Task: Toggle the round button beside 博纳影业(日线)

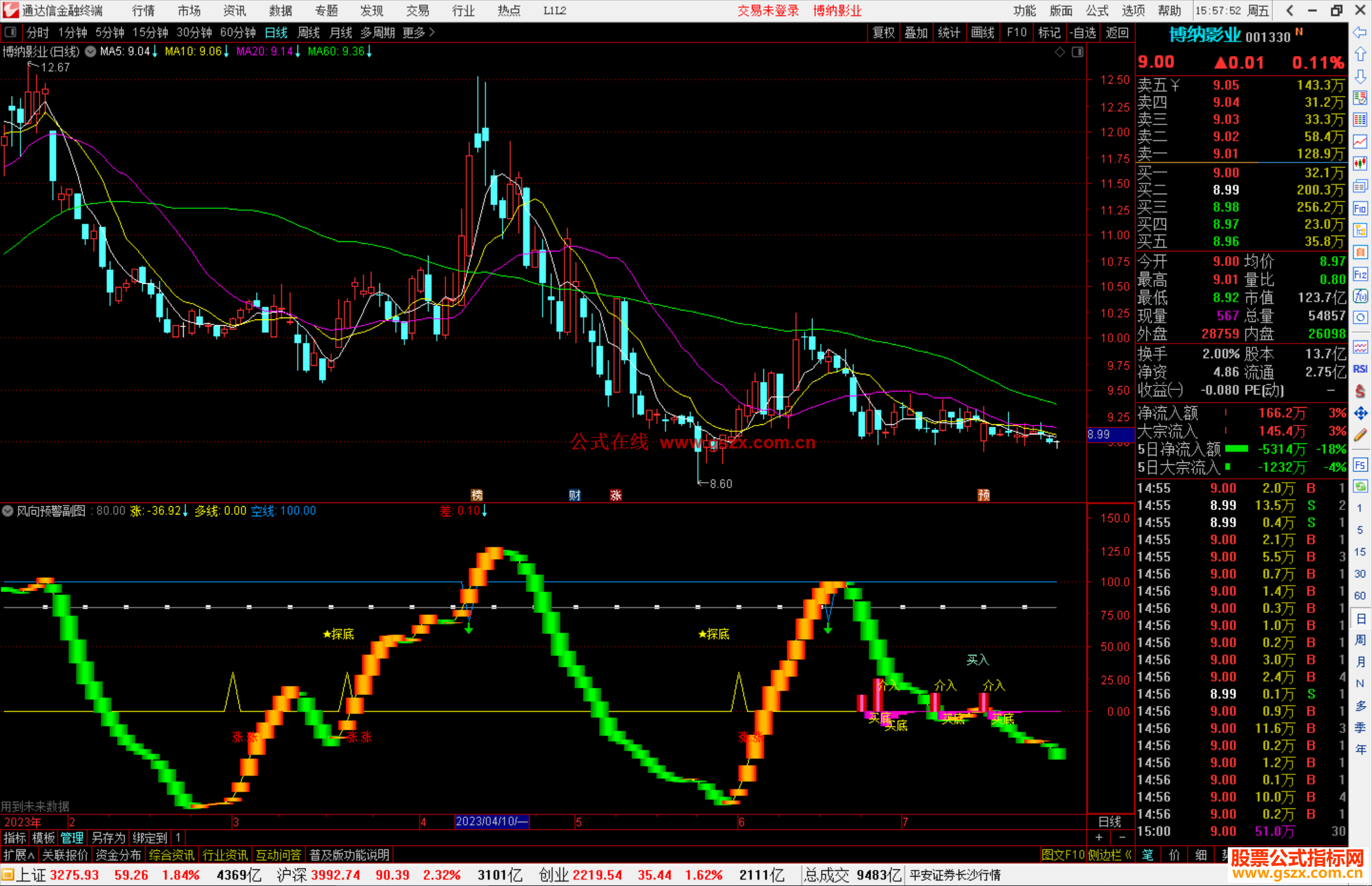Action: pyautogui.click(x=91, y=51)
